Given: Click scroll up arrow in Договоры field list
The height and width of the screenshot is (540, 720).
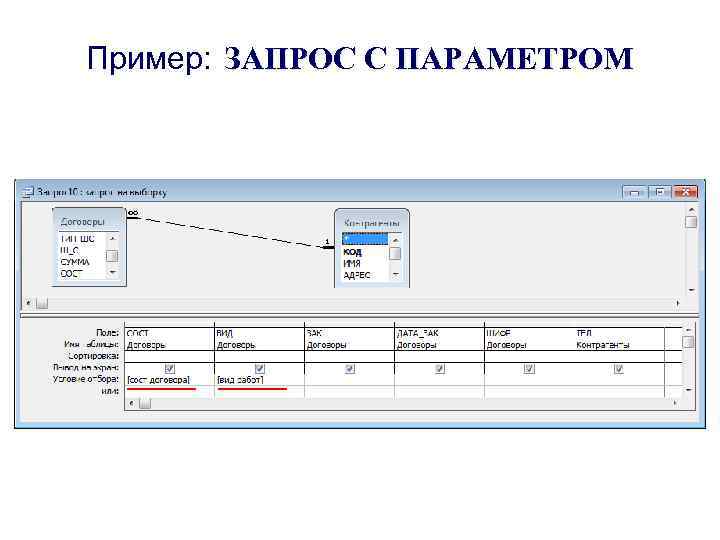Looking at the screenshot, I should [112, 239].
